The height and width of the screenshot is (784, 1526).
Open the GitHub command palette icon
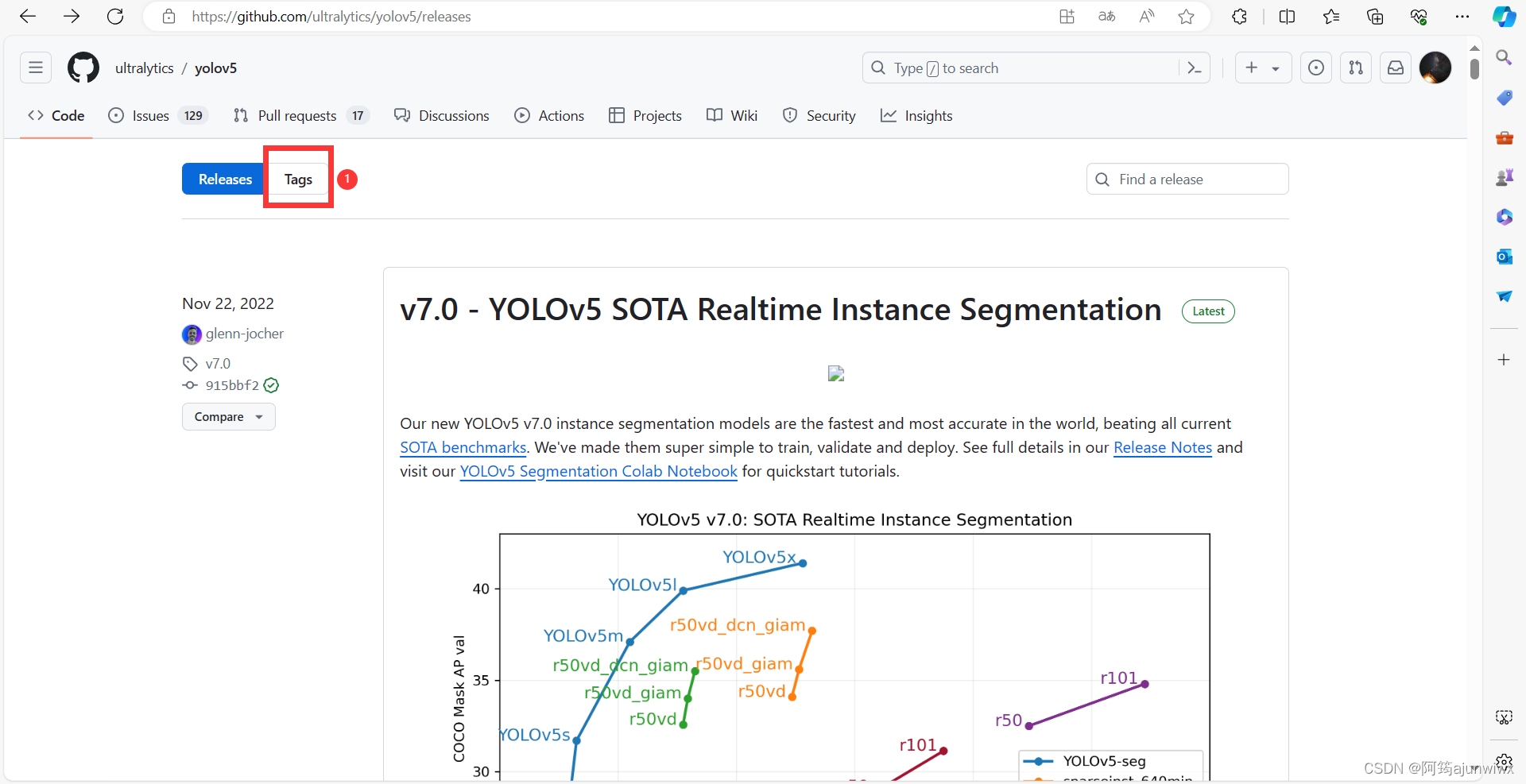tap(1194, 68)
